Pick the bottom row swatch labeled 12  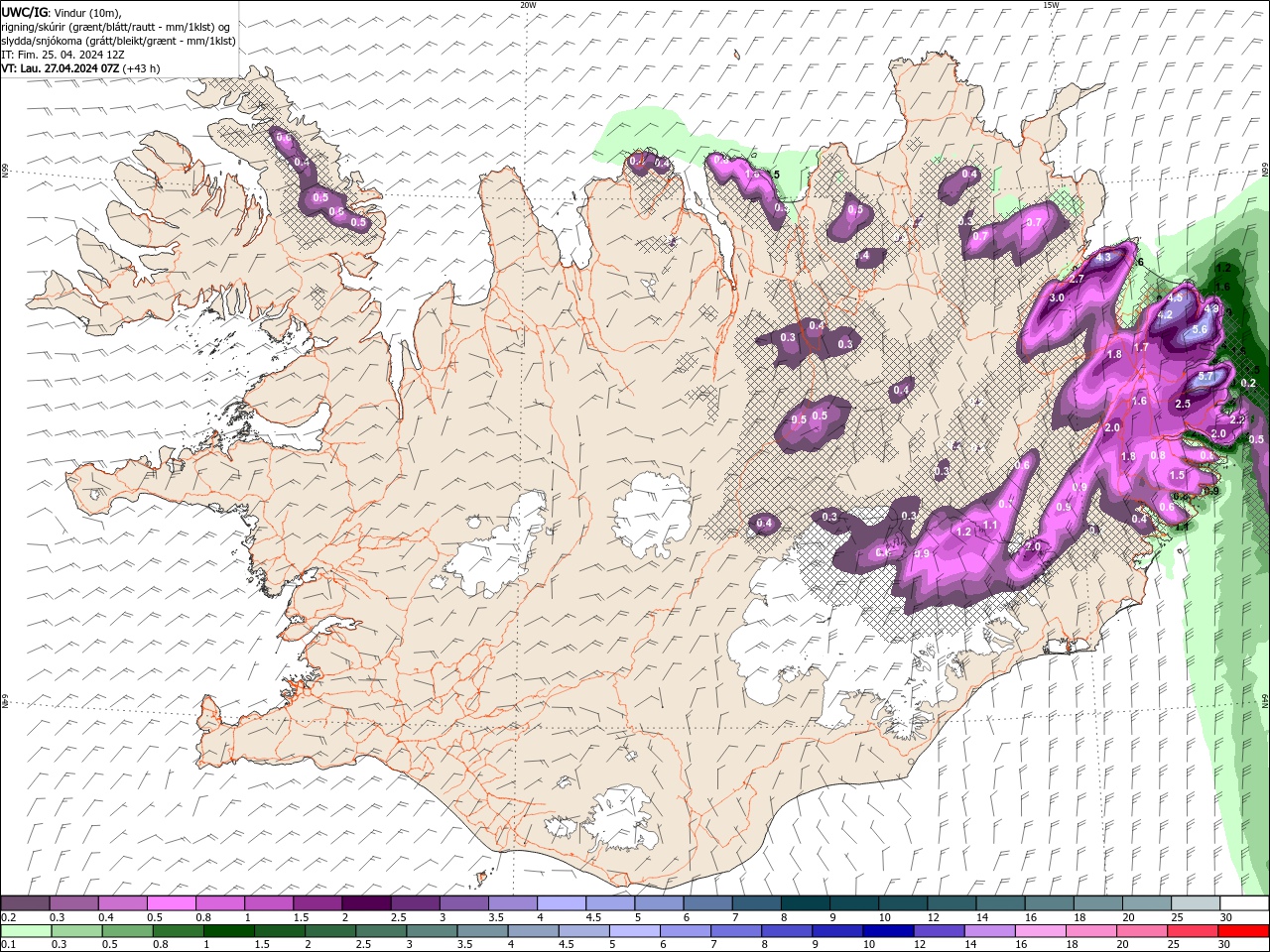[938, 931]
